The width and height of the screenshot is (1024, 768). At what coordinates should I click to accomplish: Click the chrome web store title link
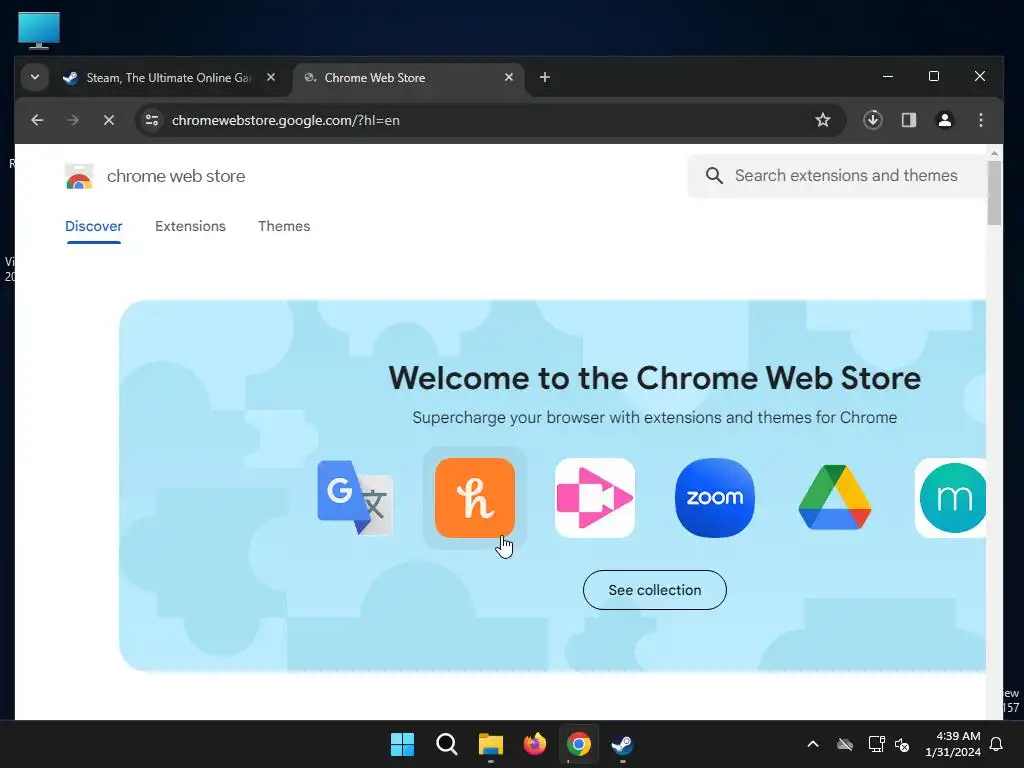pyautogui.click(x=176, y=176)
